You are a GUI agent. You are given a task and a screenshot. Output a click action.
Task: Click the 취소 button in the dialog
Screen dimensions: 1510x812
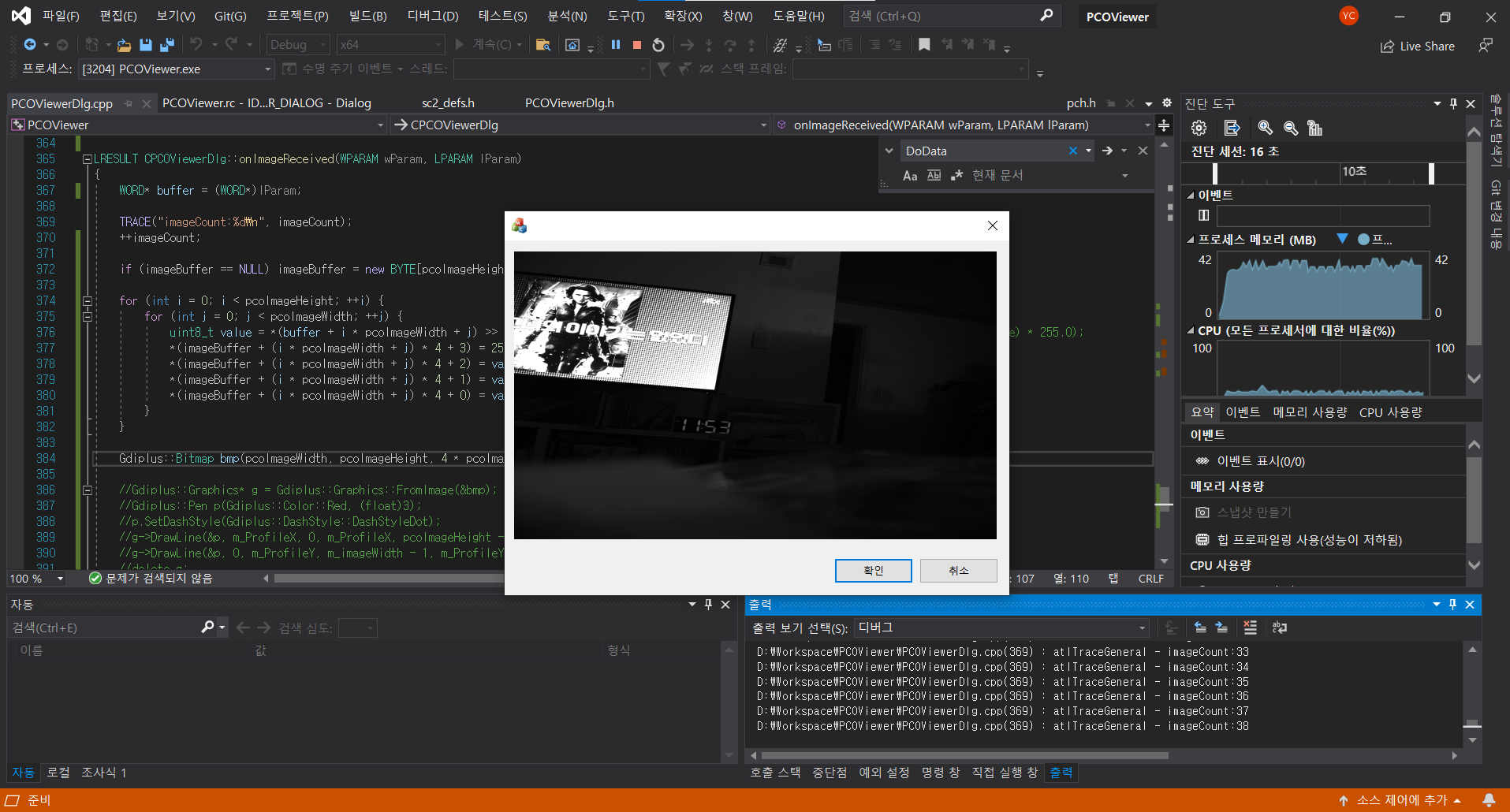tap(959, 571)
